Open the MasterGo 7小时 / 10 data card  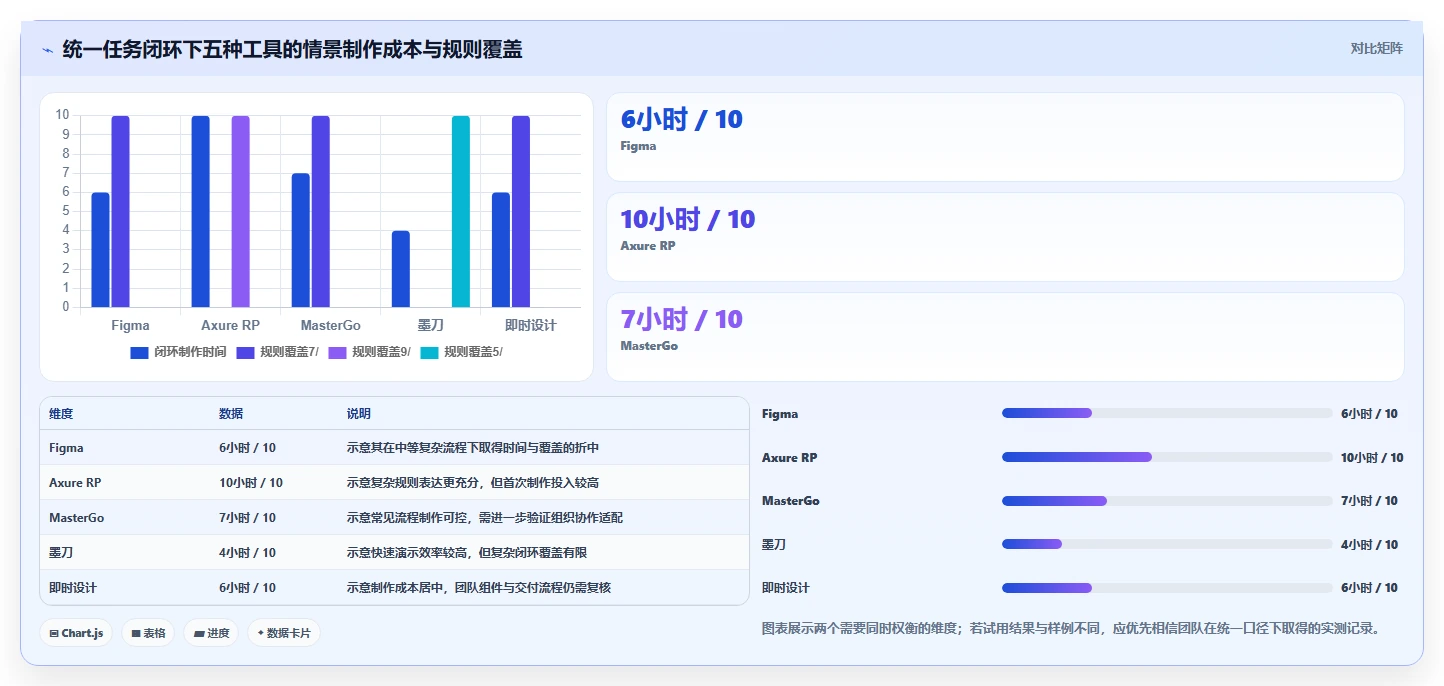[x=1005, y=337]
